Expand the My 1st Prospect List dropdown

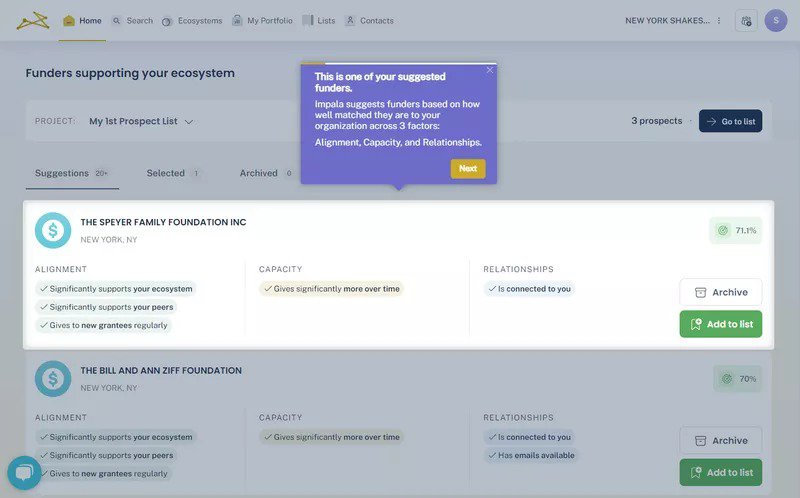[141, 121]
